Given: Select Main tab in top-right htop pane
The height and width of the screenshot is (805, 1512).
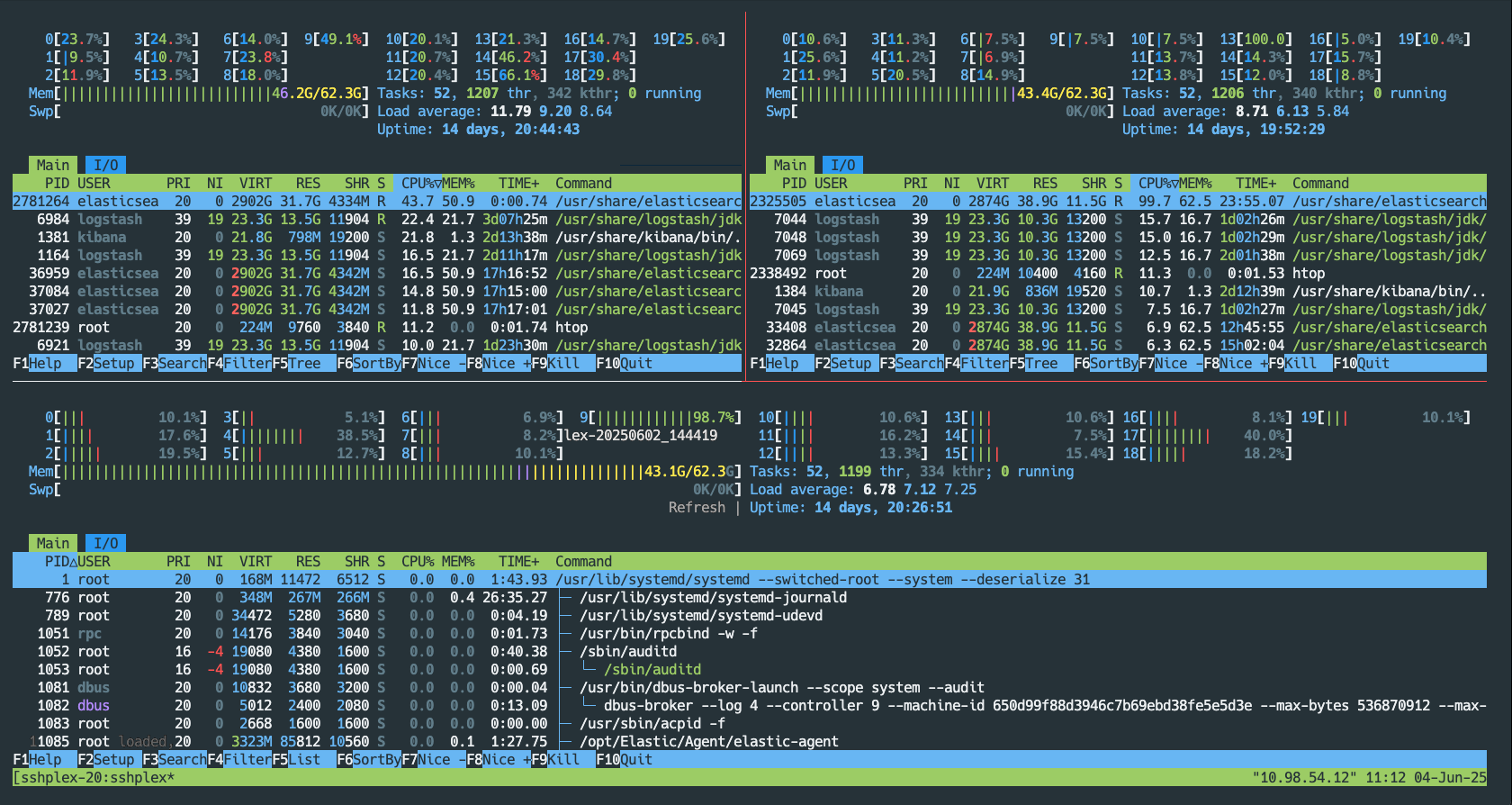Looking at the screenshot, I should tap(790, 165).
